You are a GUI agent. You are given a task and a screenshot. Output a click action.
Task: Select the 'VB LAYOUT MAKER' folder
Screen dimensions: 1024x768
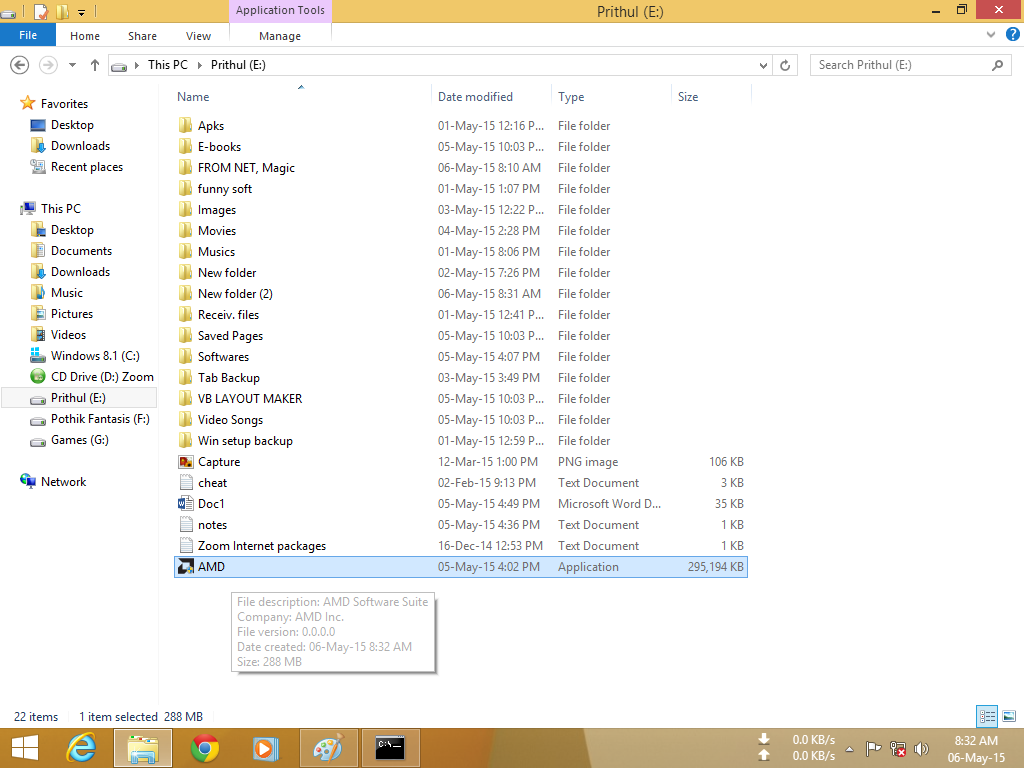point(249,398)
